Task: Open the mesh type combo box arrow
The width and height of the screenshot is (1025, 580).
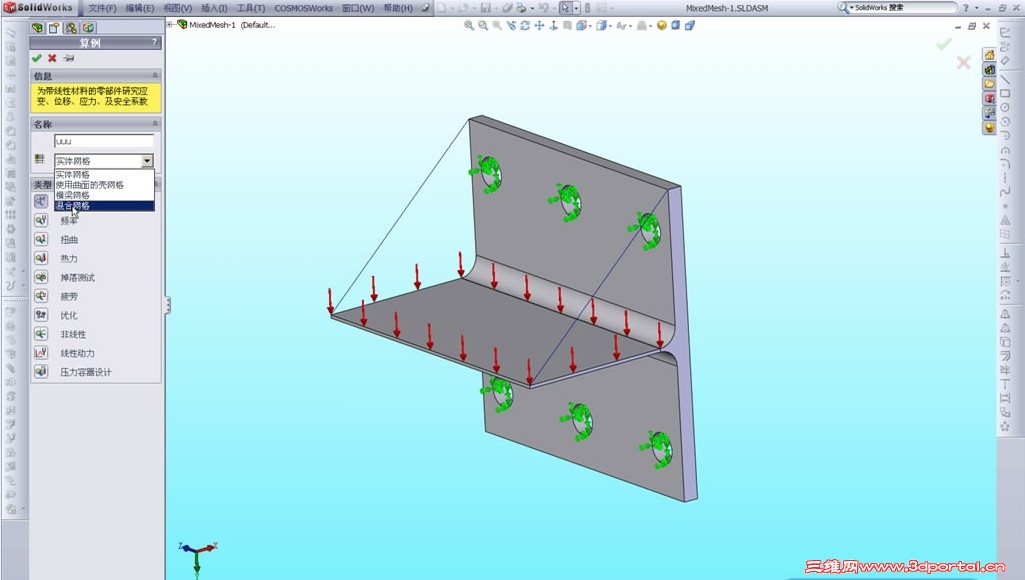Action: [x=147, y=161]
